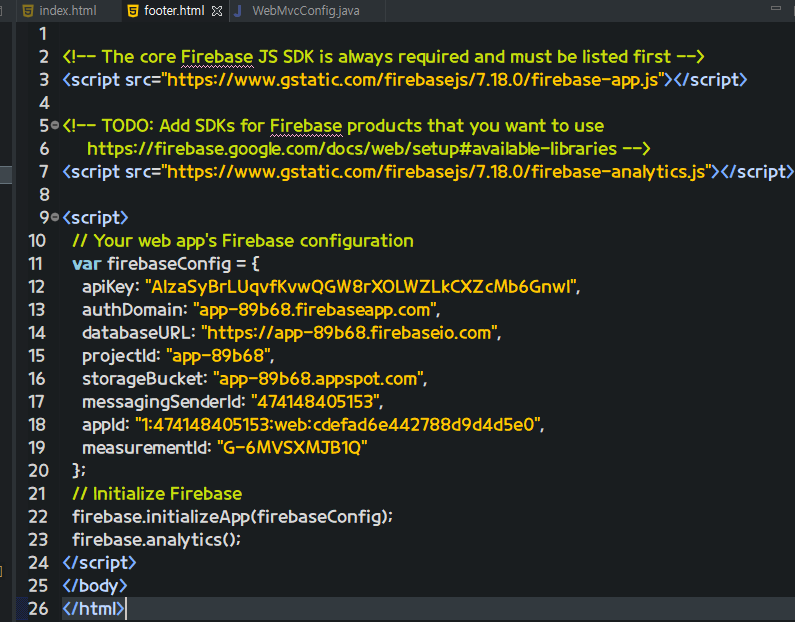Click the "// Initialize Firebase" comment
Screen dimensions: 795x622
point(157,494)
